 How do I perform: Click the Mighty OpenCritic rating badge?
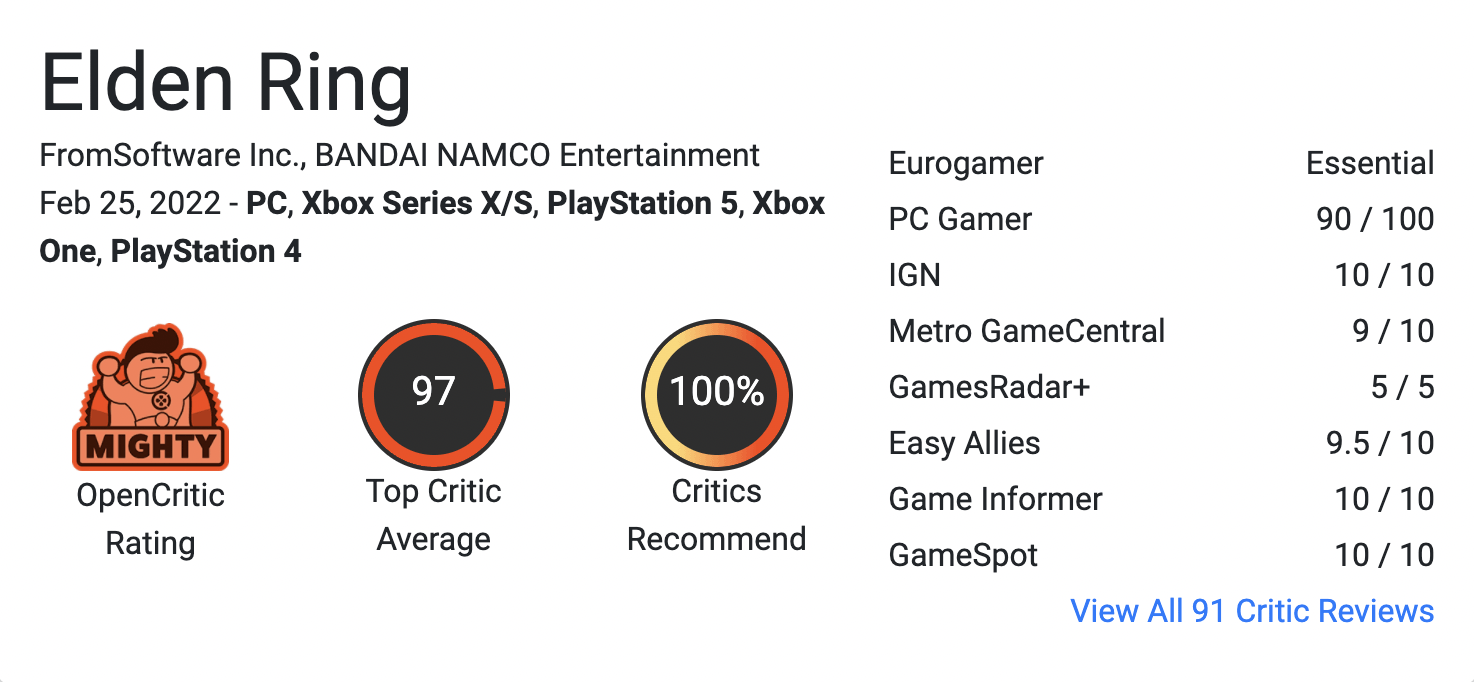pyautogui.click(x=150, y=397)
